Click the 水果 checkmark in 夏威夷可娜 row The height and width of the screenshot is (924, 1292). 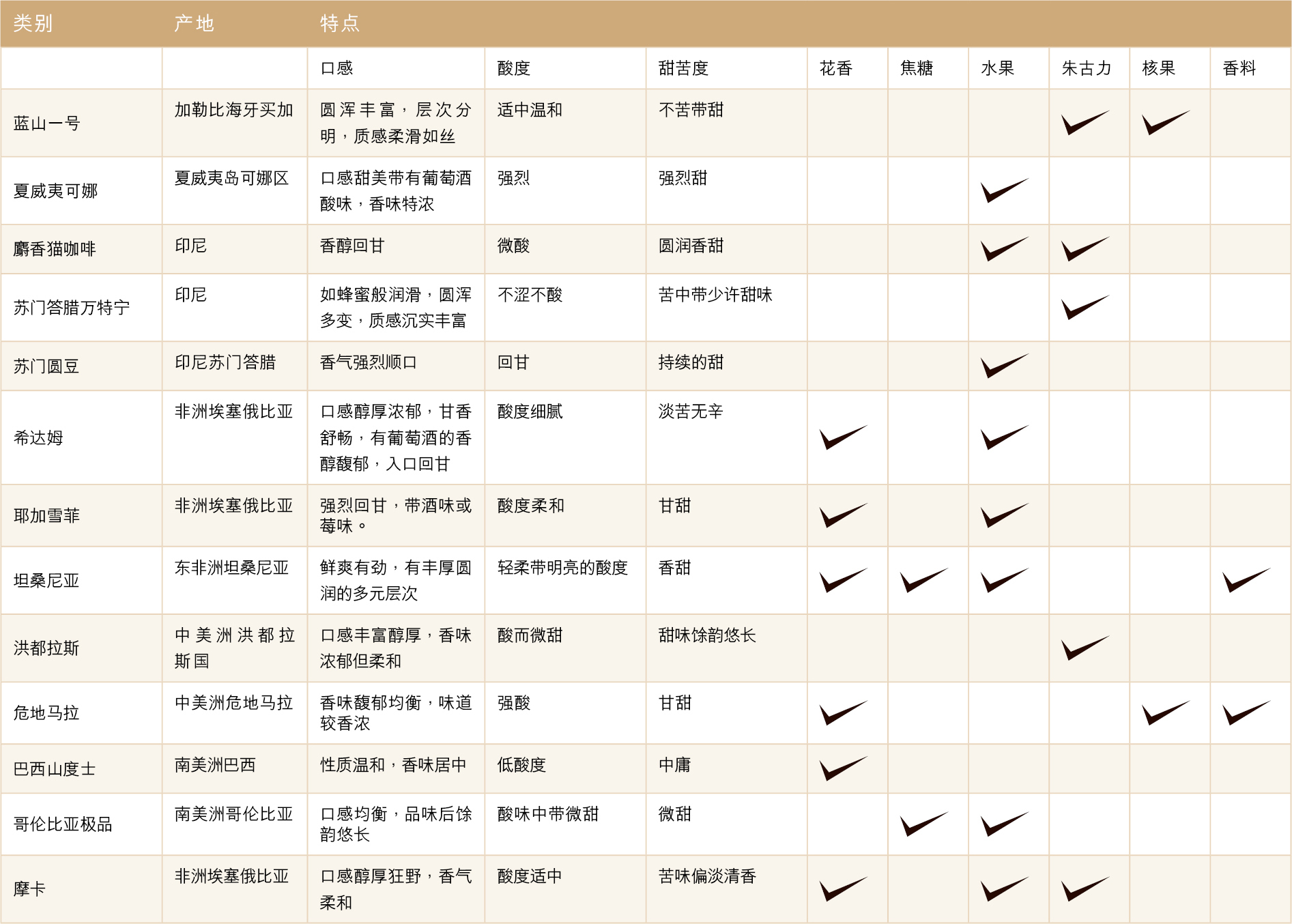(1005, 190)
